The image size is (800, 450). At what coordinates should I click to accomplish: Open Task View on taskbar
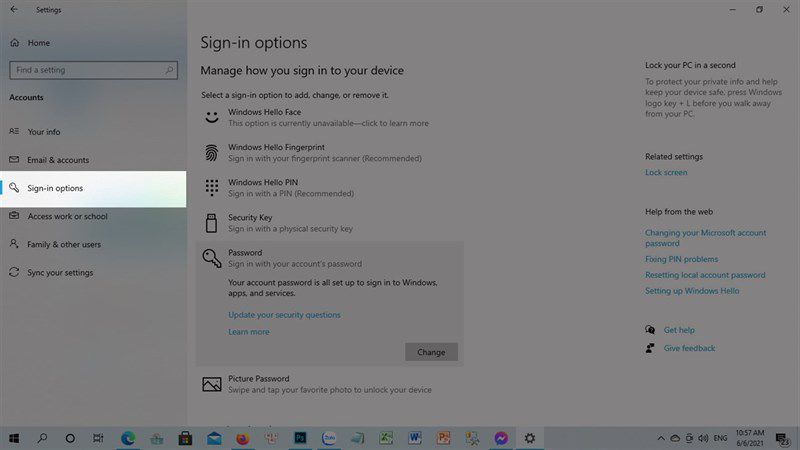[98, 438]
